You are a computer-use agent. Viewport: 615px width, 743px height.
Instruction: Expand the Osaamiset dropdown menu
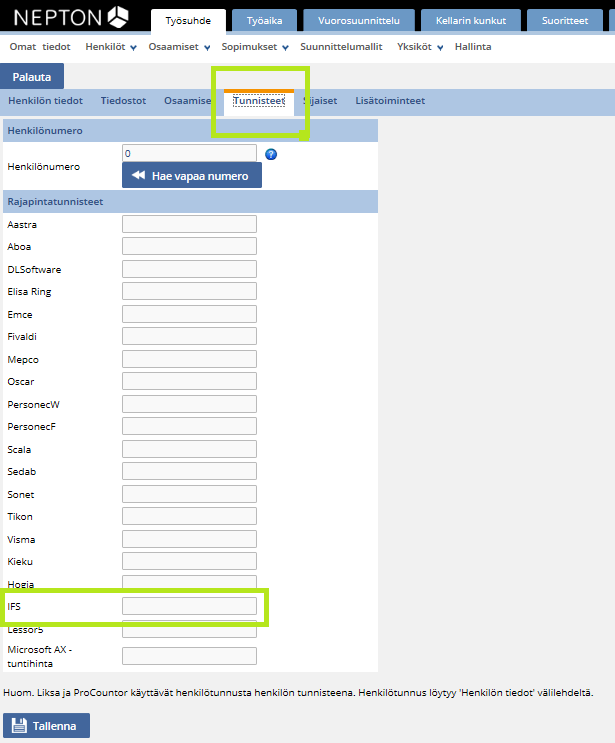point(179,47)
